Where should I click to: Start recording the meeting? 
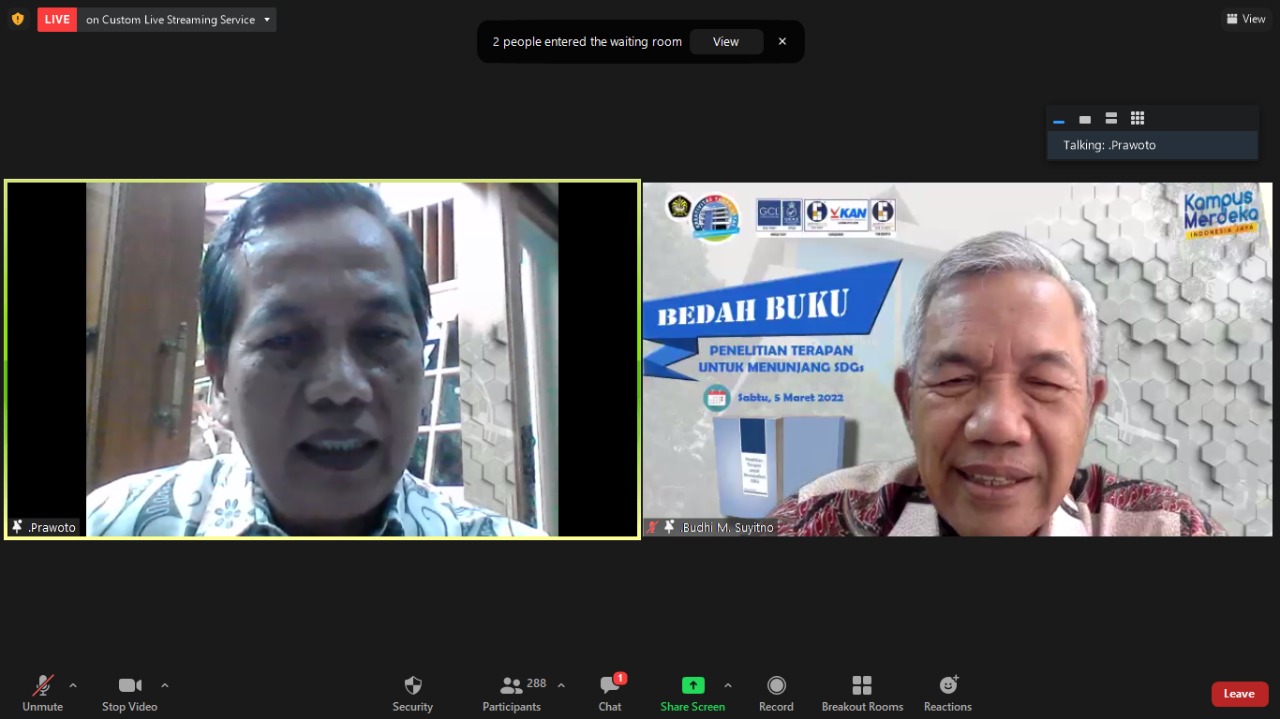click(776, 692)
